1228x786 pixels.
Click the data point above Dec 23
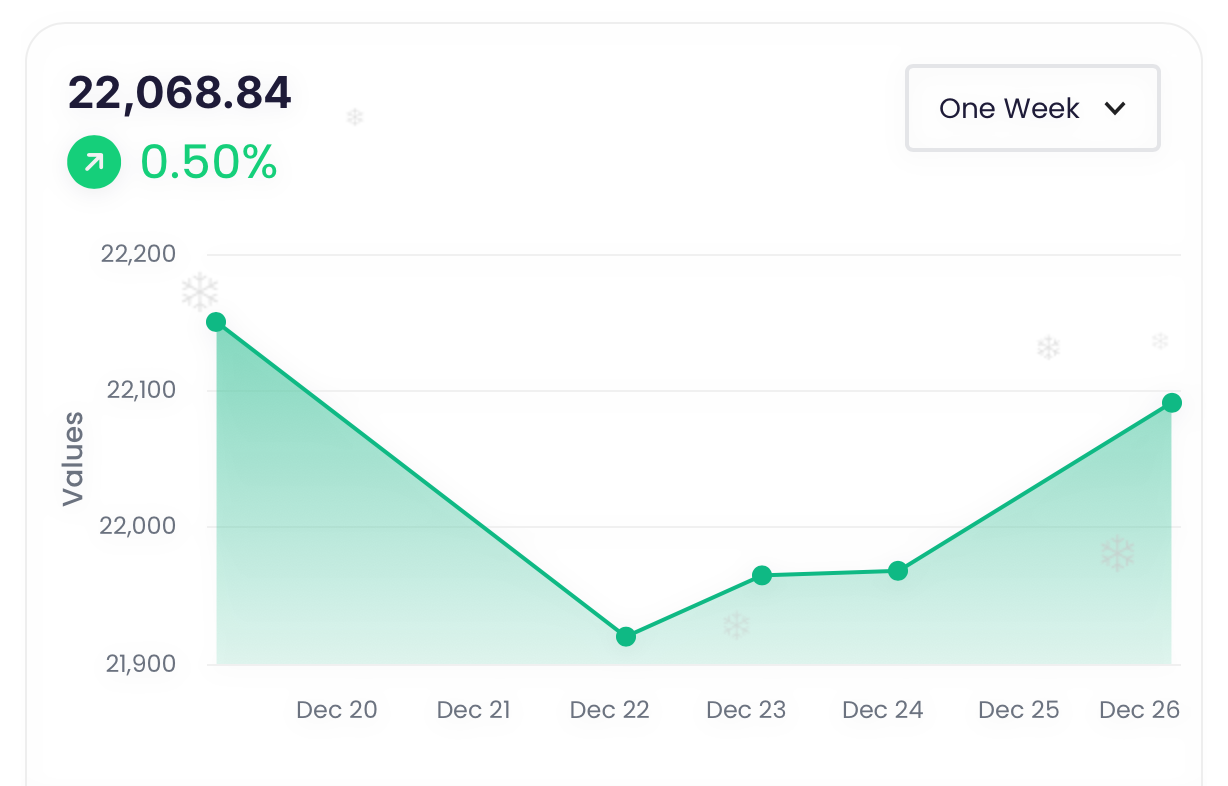(762, 575)
